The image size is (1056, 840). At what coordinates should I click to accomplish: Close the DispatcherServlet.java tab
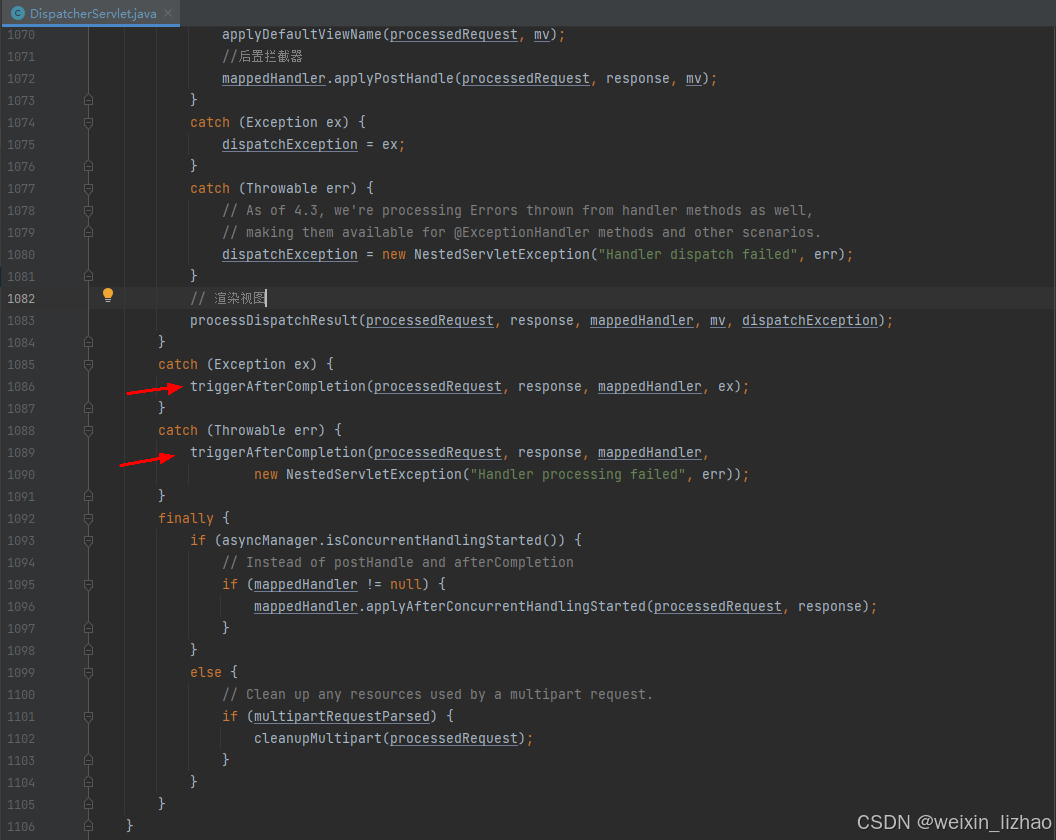[168, 13]
